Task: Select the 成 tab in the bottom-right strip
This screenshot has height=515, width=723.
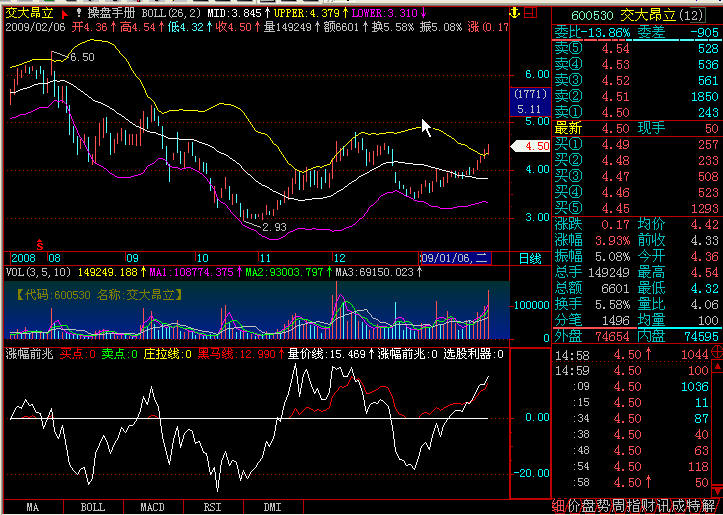Action: [680, 506]
